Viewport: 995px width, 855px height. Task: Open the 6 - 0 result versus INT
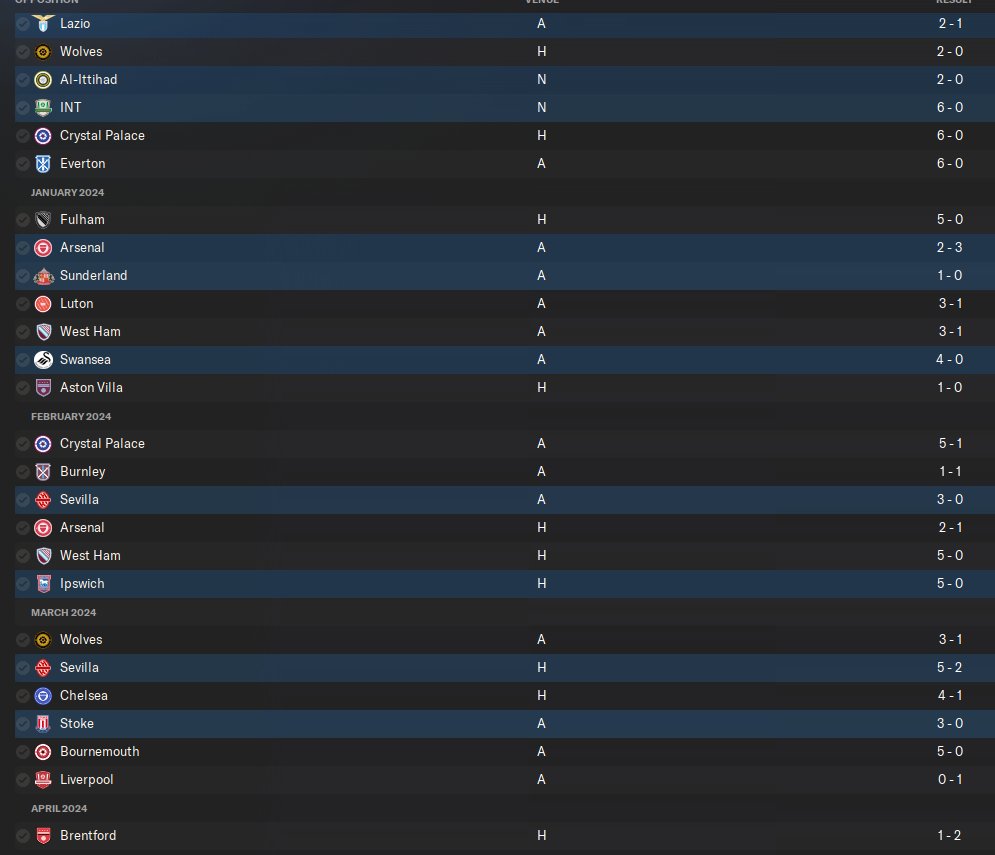949,107
